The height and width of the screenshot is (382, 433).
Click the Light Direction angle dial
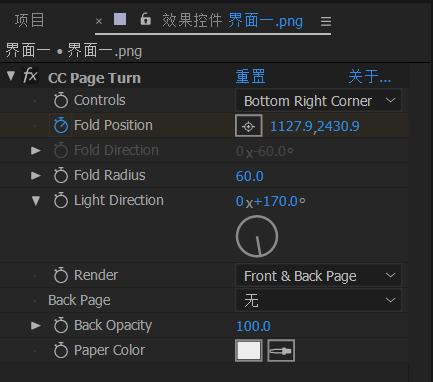tap(257, 236)
